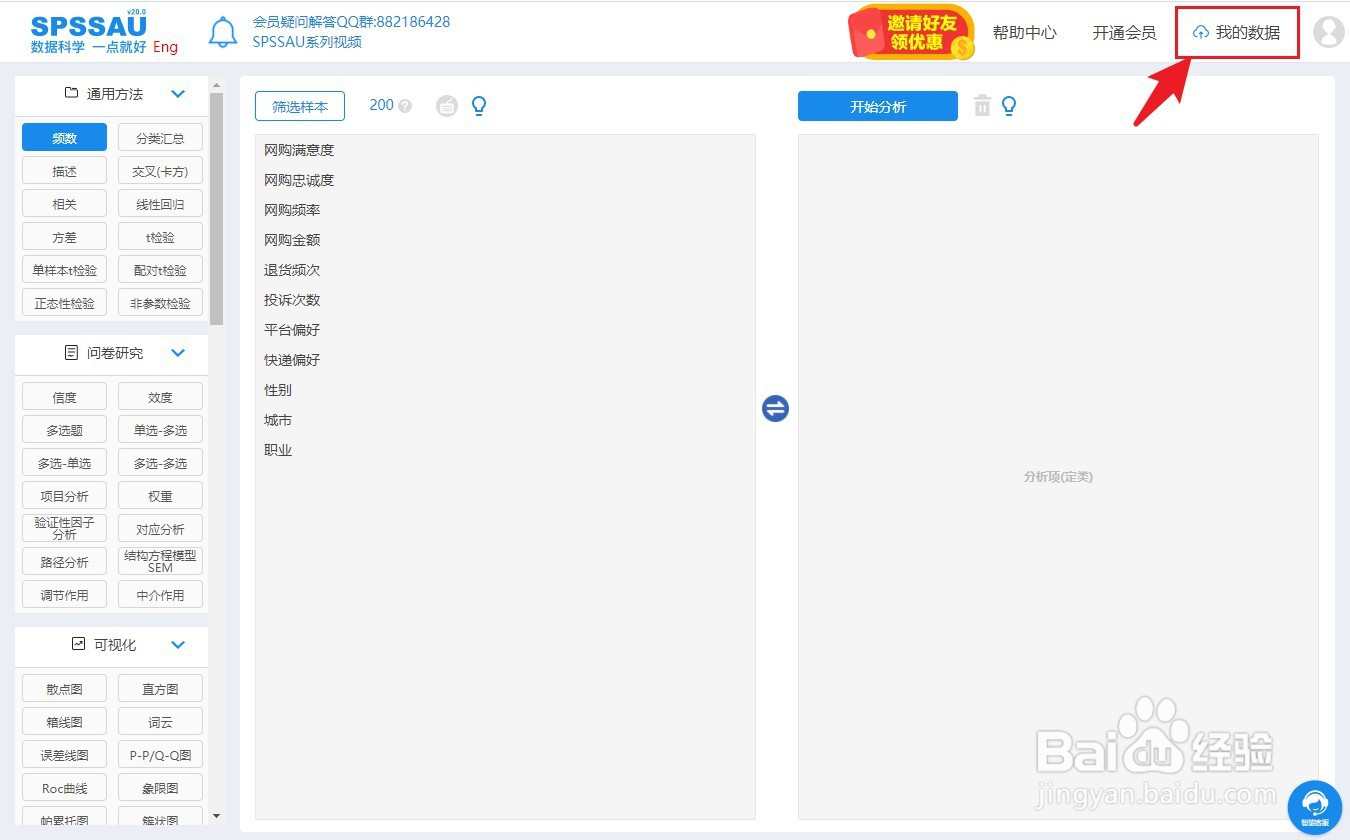
Task: Select the 中介作用 method
Action: 160,595
